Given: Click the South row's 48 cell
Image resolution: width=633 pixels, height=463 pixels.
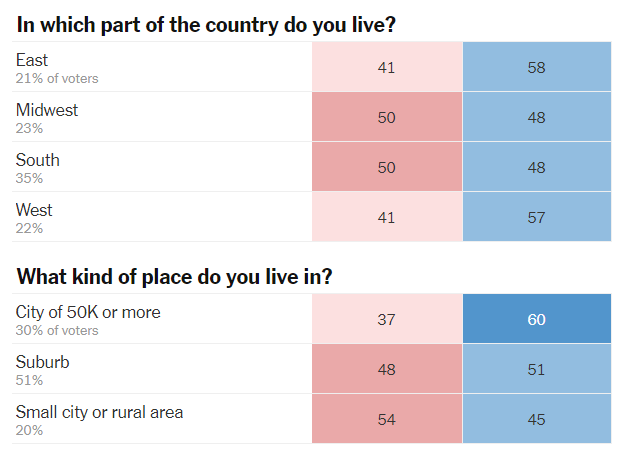Looking at the screenshot, I should click(536, 167).
